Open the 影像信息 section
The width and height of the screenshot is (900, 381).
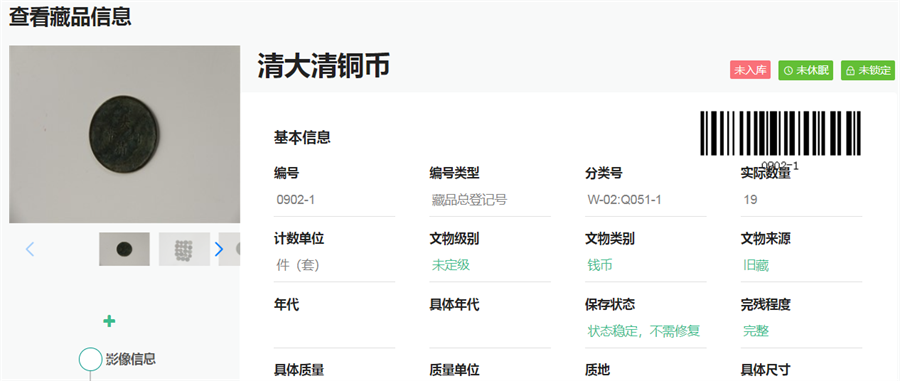(x=131, y=359)
